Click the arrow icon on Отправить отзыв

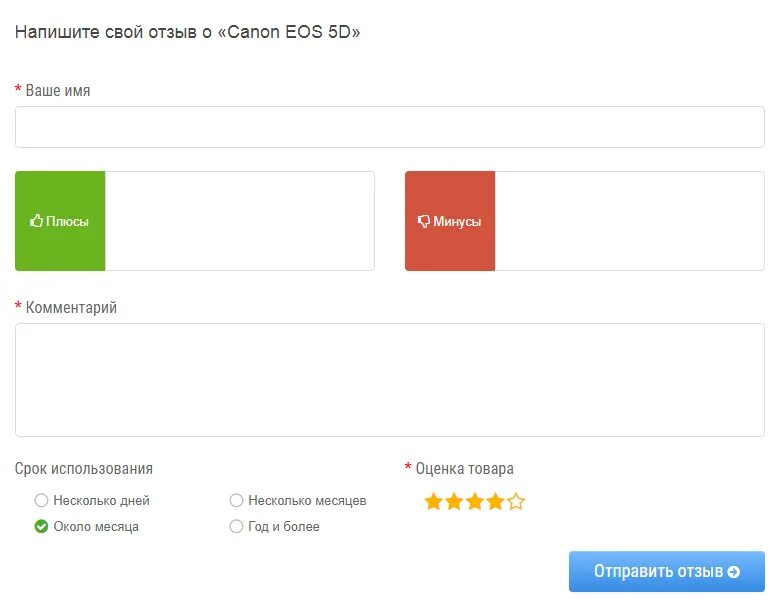pos(734,572)
